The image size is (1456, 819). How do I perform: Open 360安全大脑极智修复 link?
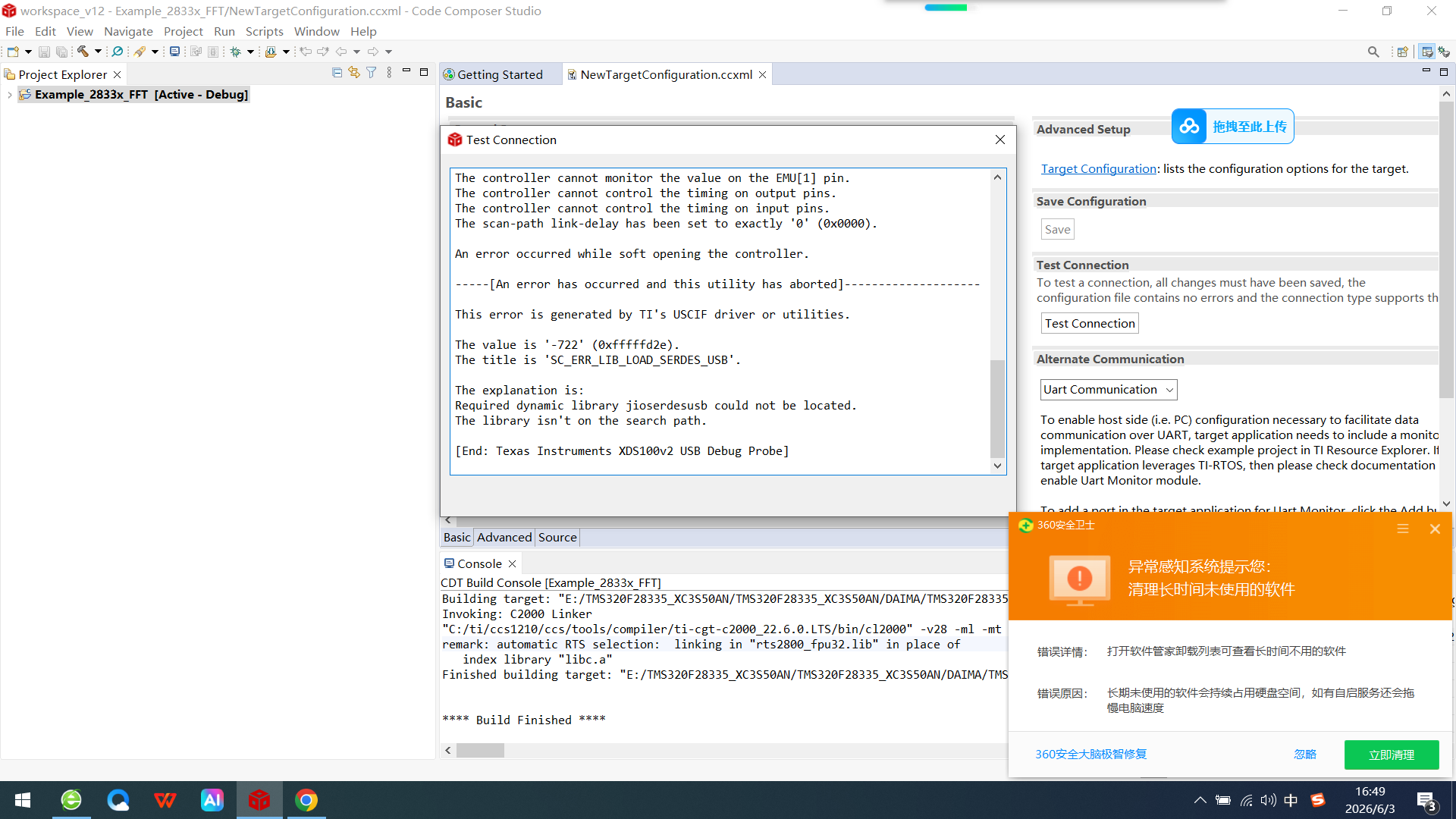coord(1090,754)
